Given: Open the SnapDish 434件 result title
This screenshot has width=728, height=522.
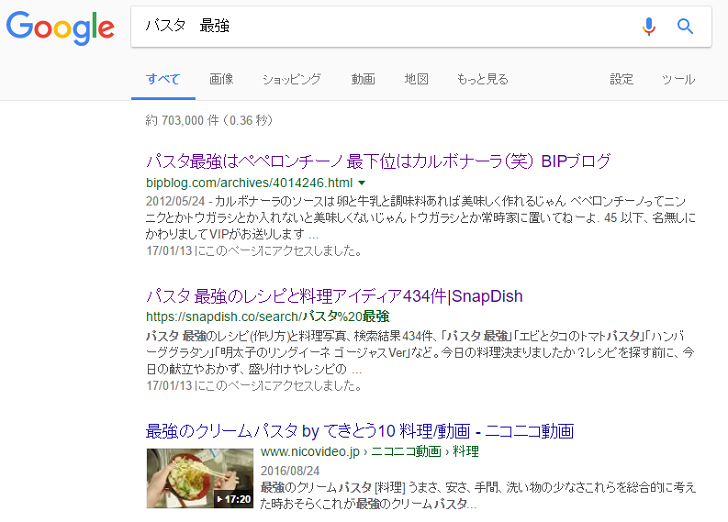Looking at the screenshot, I should click(334, 296).
